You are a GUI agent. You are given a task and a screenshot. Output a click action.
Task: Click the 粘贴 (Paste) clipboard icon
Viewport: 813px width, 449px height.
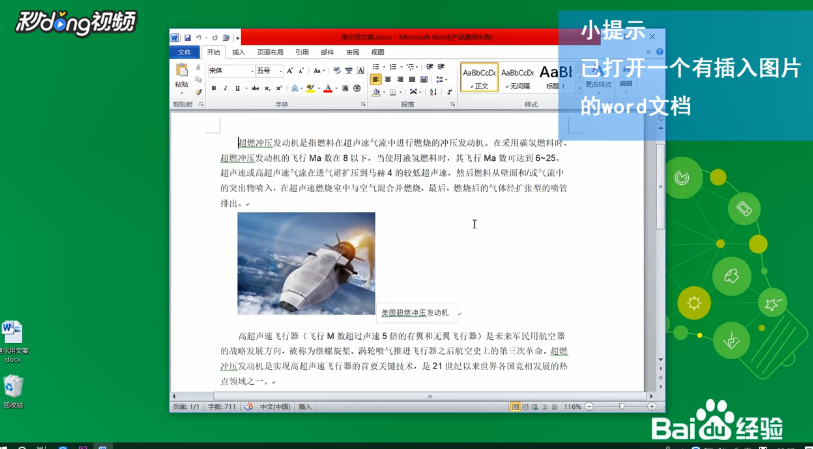(x=182, y=71)
